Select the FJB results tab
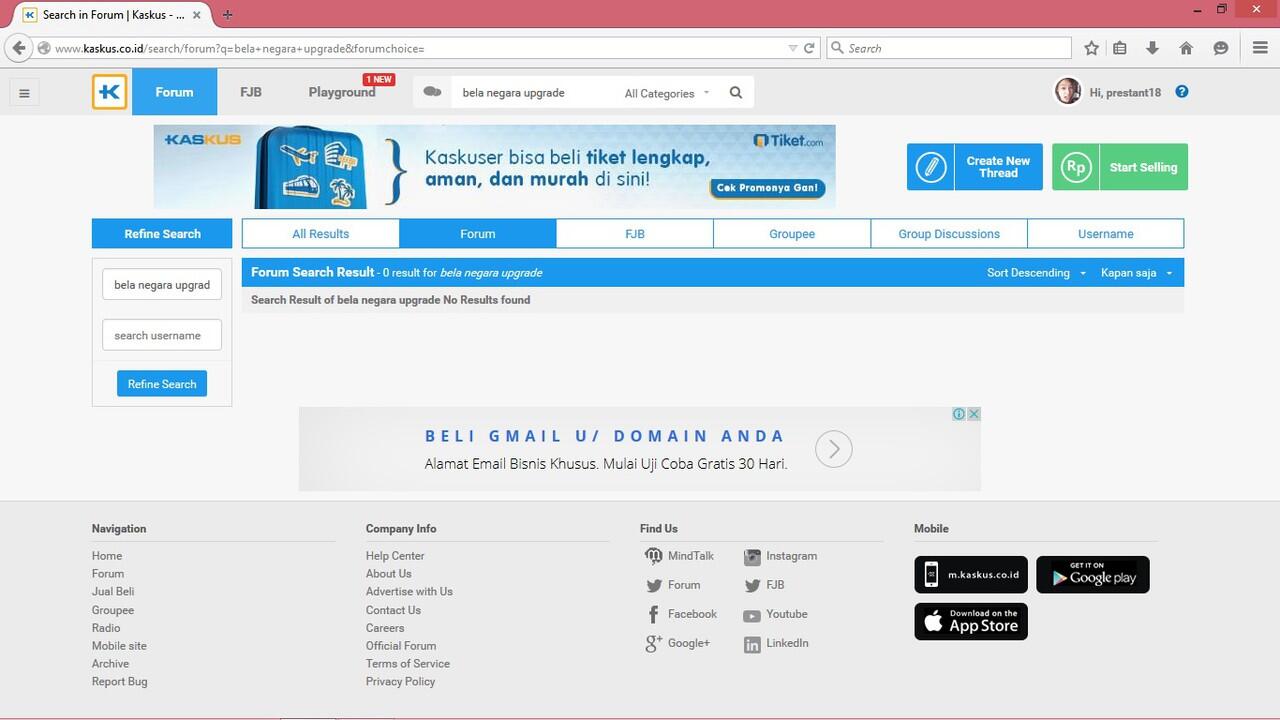 point(635,234)
